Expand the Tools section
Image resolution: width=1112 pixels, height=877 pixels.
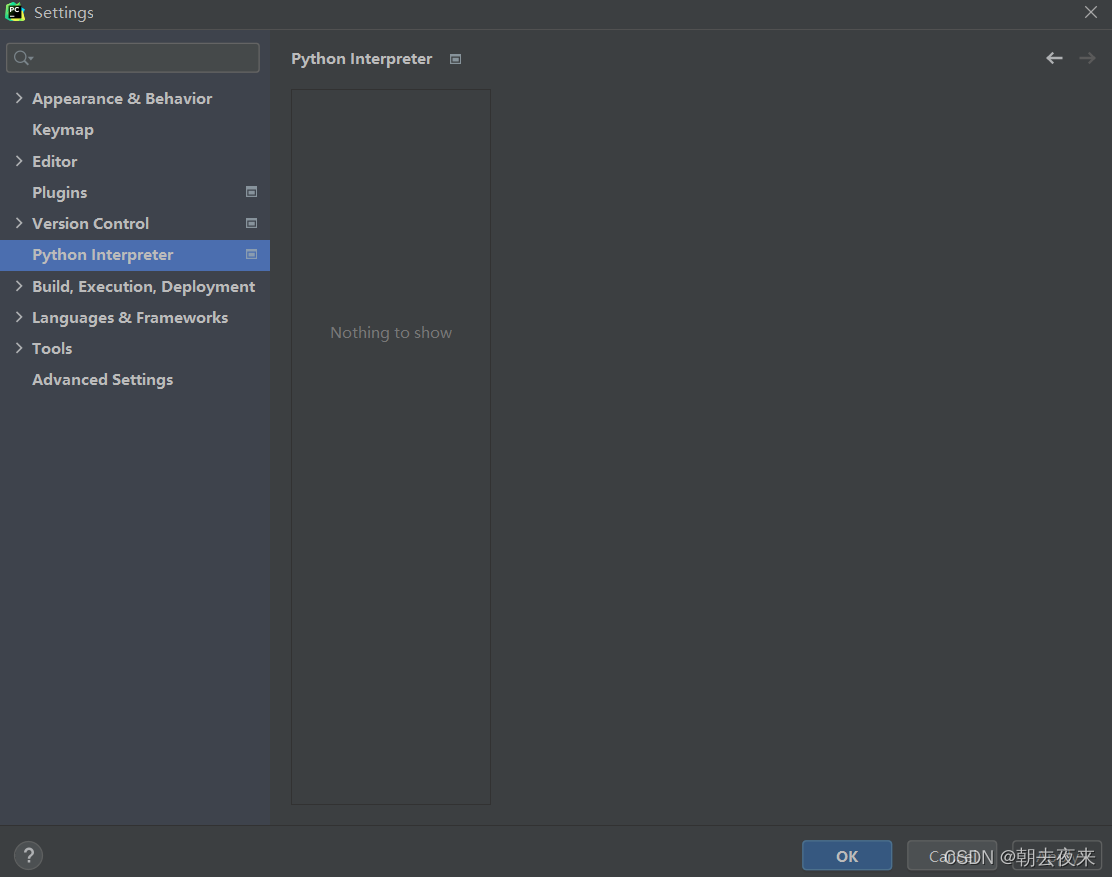(18, 348)
